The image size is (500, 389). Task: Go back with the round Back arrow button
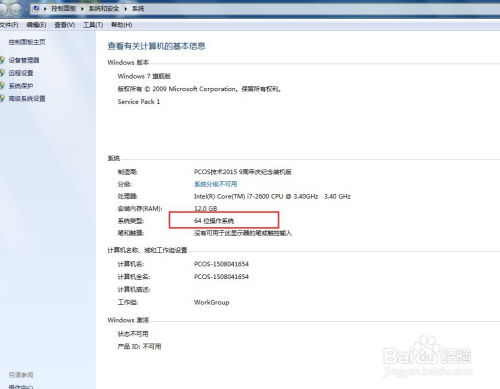tap(3, 9)
